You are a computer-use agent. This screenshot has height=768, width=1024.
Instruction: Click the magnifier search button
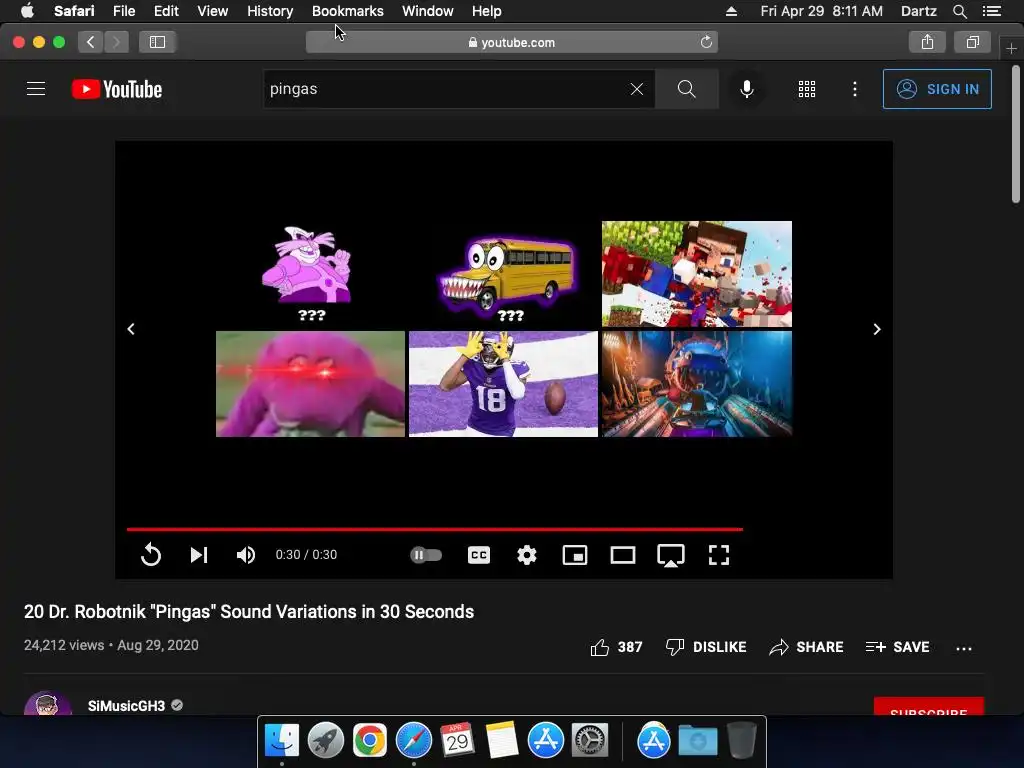pos(686,89)
